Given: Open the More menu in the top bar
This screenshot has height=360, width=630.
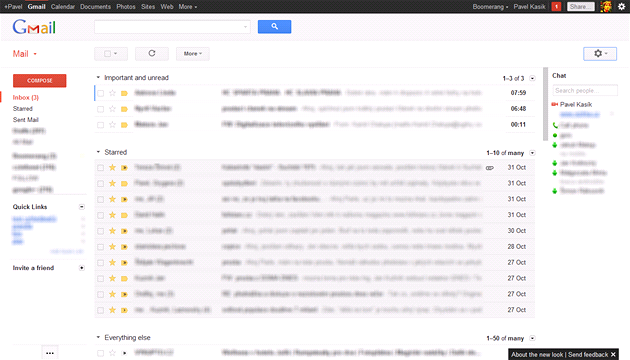Looking at the screenshot, I should pos(188,7).
